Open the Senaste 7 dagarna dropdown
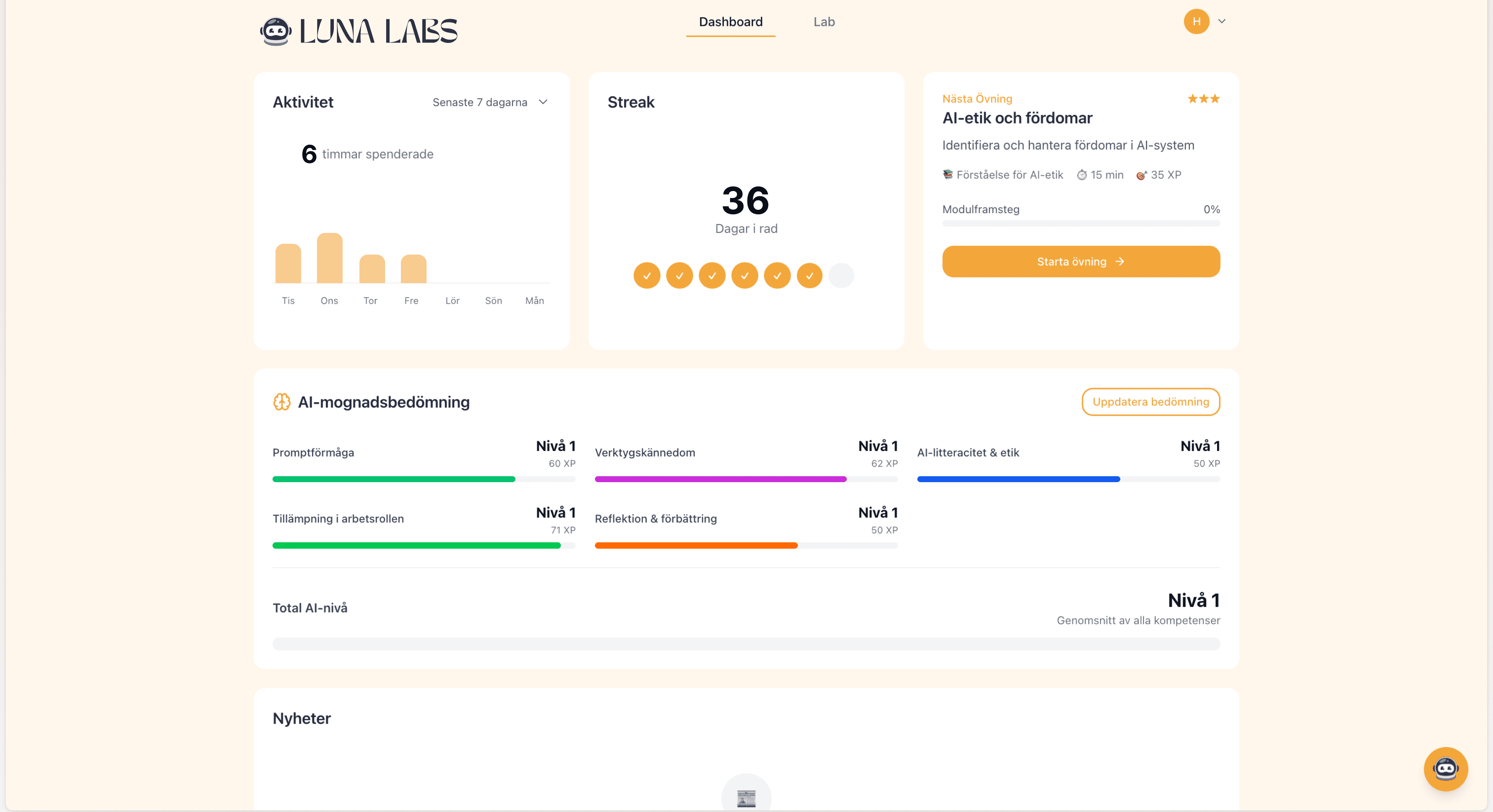The height and width of the screenshot is (812, 1493). (x=490, y=102)
